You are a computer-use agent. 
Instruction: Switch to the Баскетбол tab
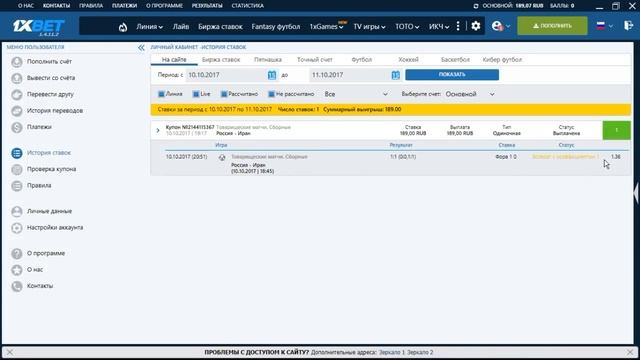coord(455,60)
